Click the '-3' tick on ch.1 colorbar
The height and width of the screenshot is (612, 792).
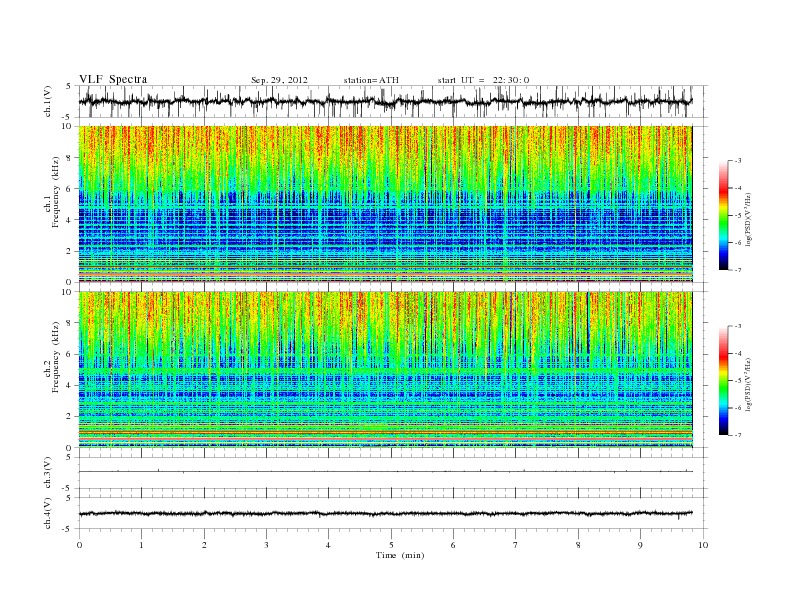coord(737,161)
